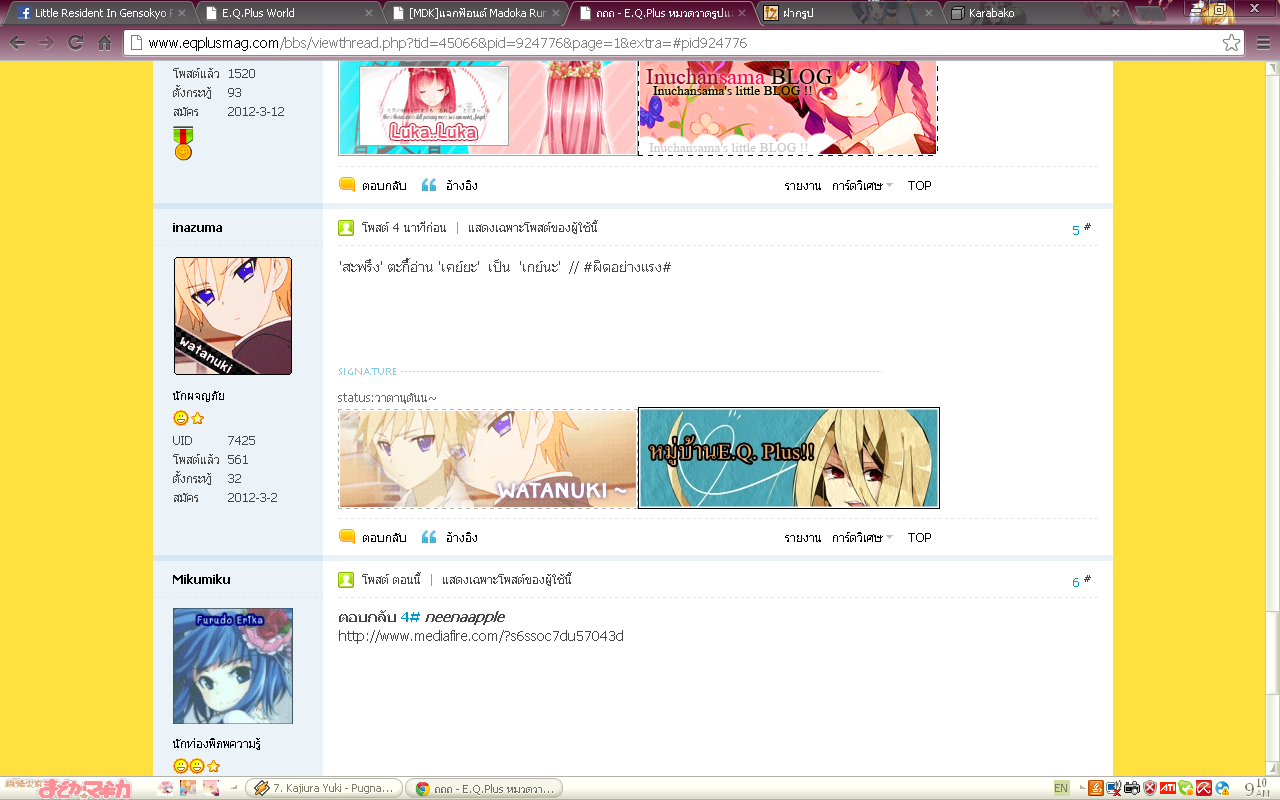Click the taskbar clock showing 9:10 AM
This screenshot has height=800, width=1280.
coord(1257,788)
